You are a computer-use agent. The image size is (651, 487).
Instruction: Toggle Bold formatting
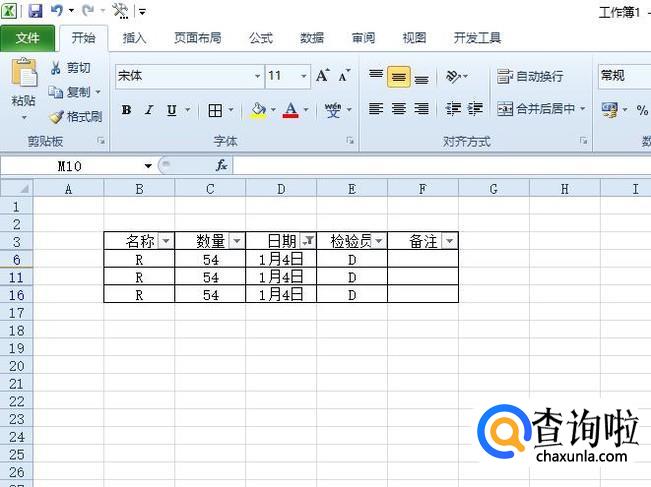point(126,110)
